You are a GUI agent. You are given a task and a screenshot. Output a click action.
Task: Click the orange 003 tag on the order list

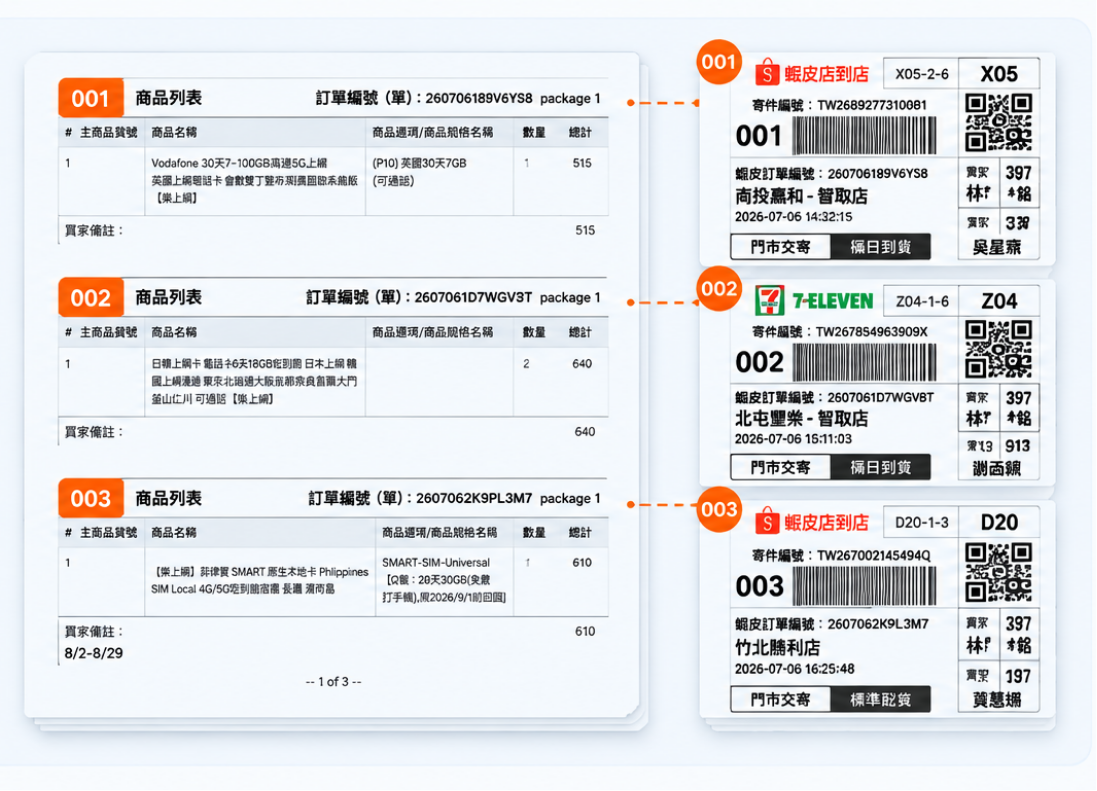pos(91,499)
